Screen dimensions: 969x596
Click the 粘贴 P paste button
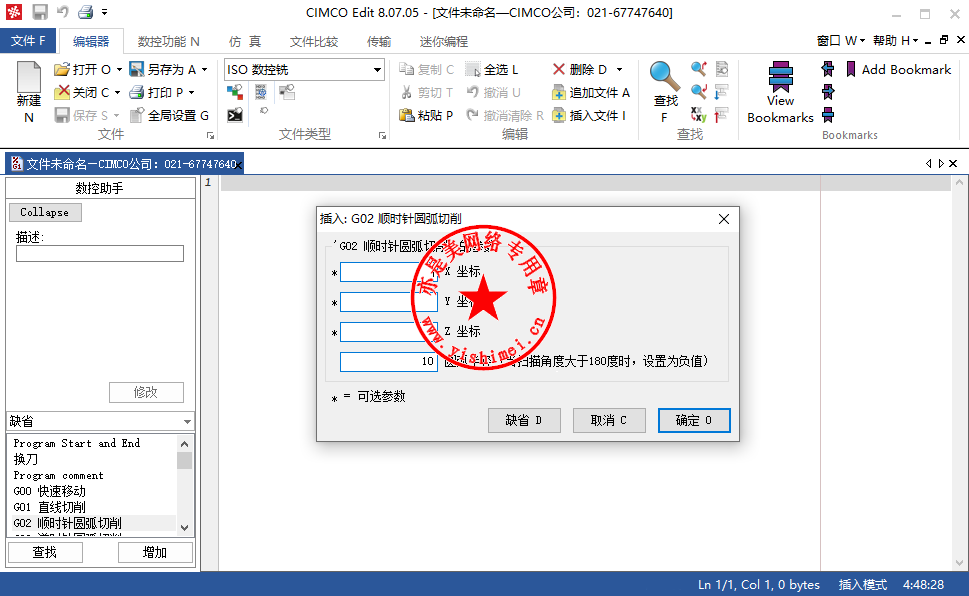pos(426,115)
